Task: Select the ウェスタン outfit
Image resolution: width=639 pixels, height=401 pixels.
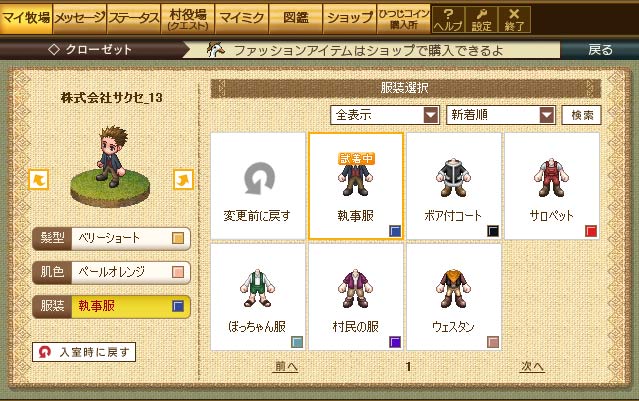Action: (453, 288)
